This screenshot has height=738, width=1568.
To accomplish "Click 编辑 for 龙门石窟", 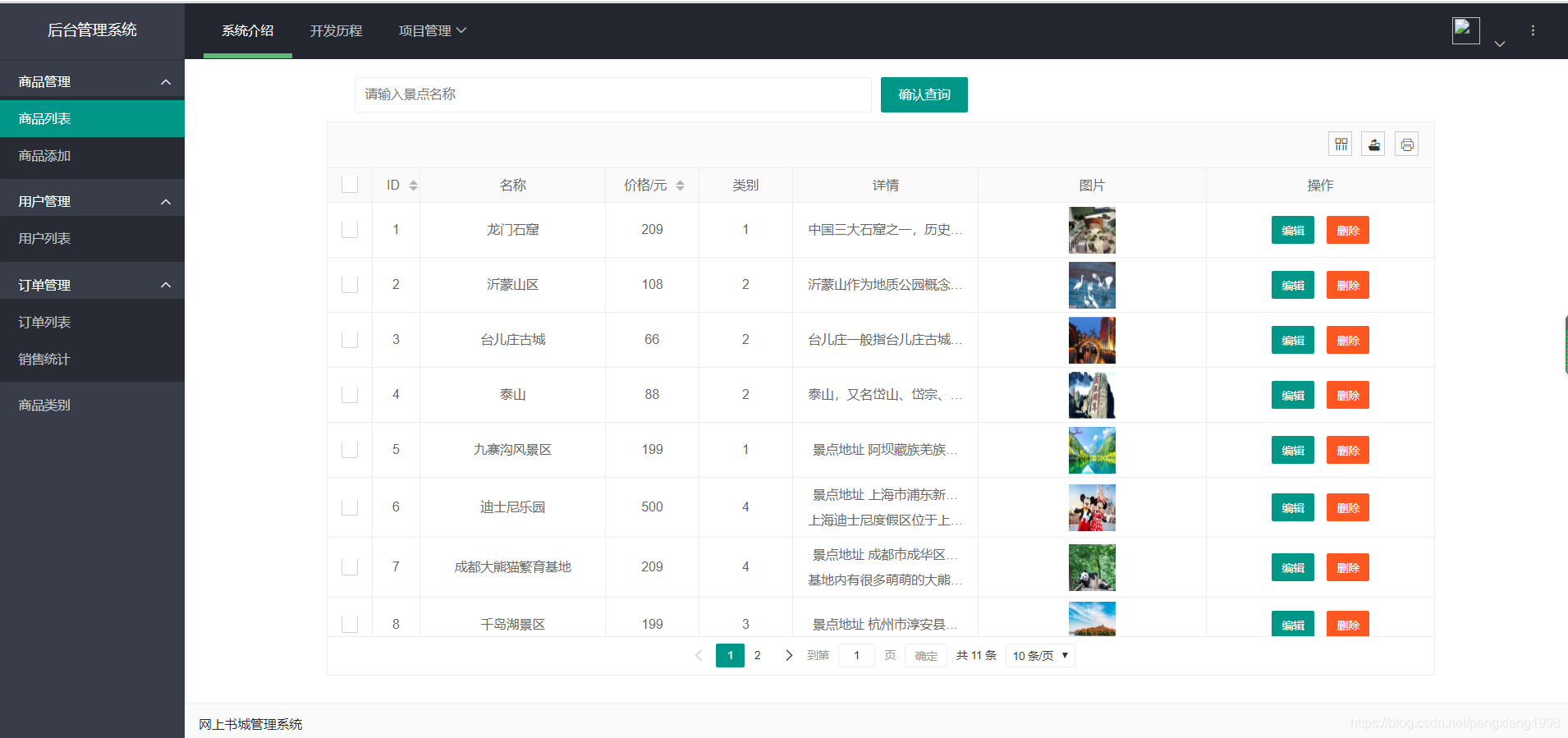I will point(1293,231).
